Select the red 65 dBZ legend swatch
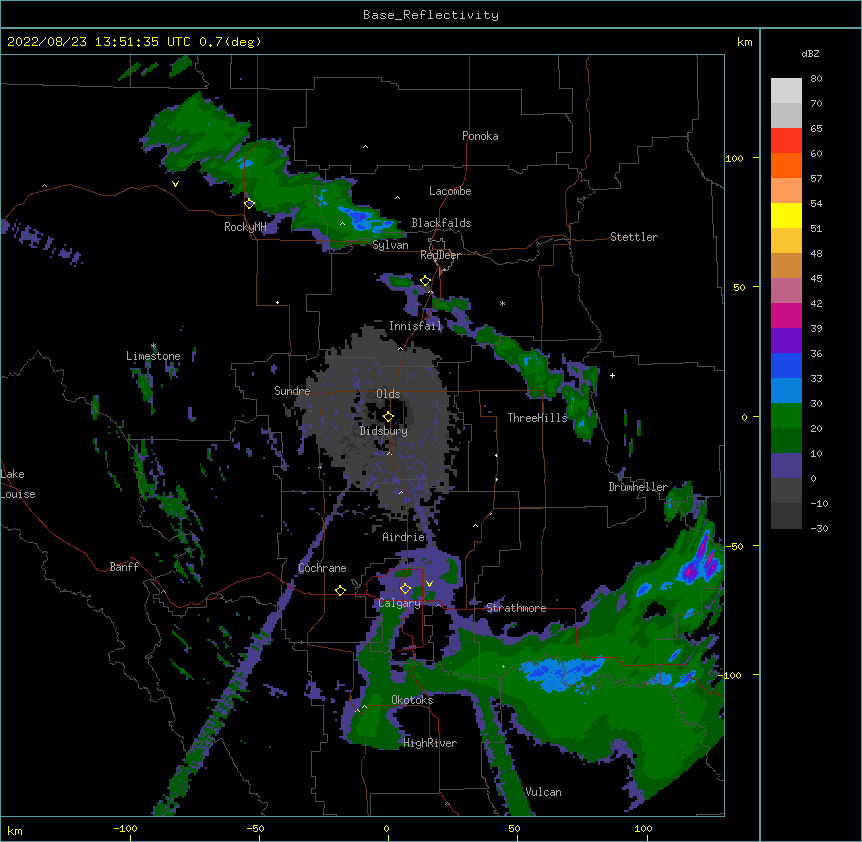Viewport: 862px width, 842px height. 786,140
